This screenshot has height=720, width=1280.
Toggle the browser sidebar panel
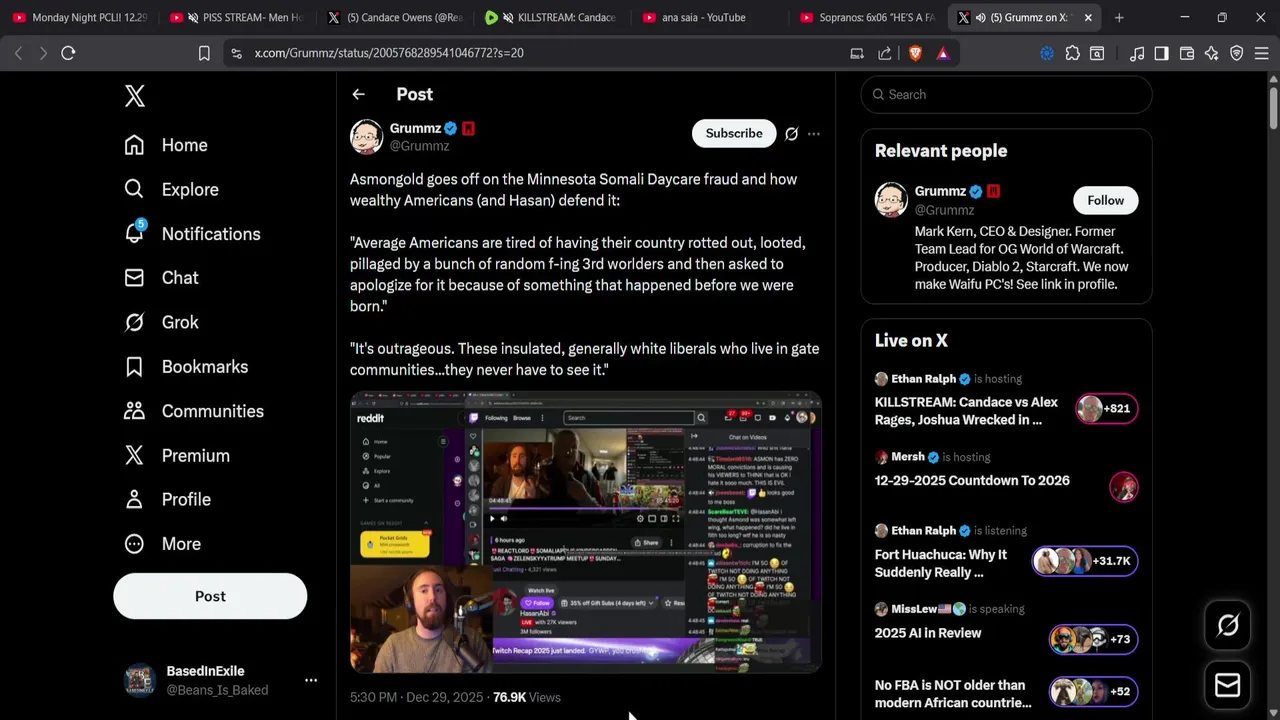coord(1161,53)
